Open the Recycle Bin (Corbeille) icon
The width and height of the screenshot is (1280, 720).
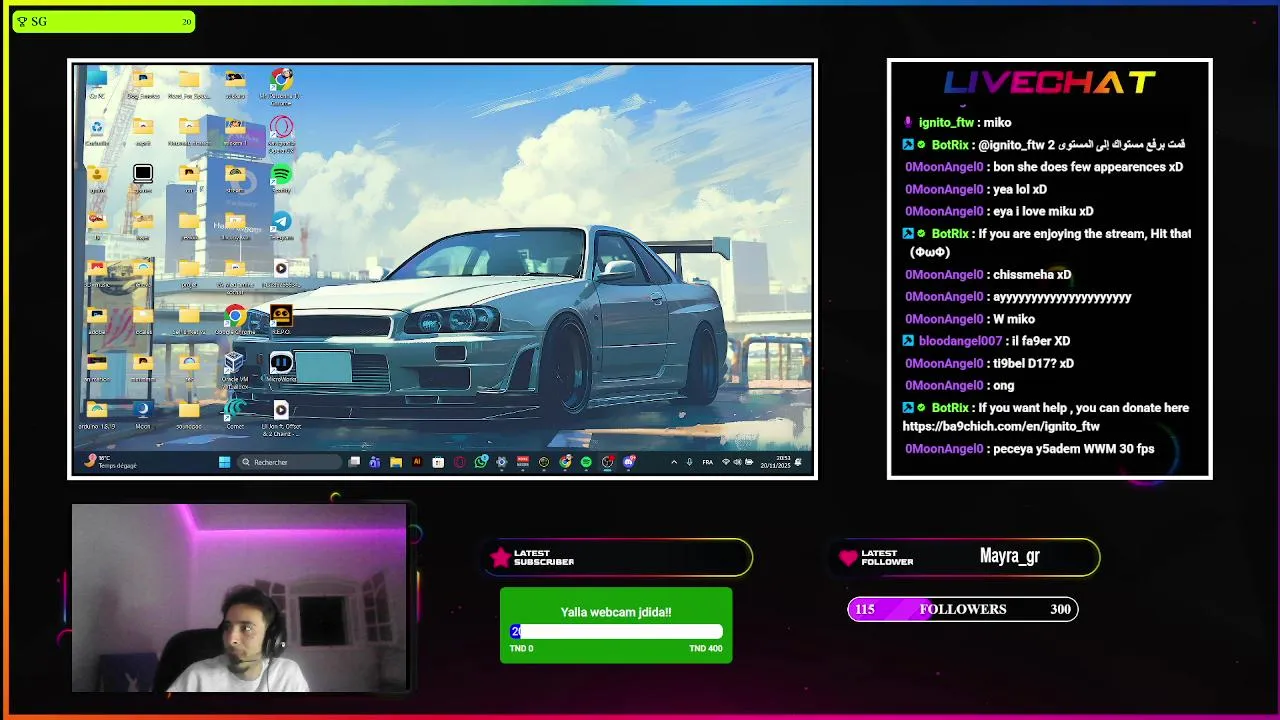[x=96, y=132]
